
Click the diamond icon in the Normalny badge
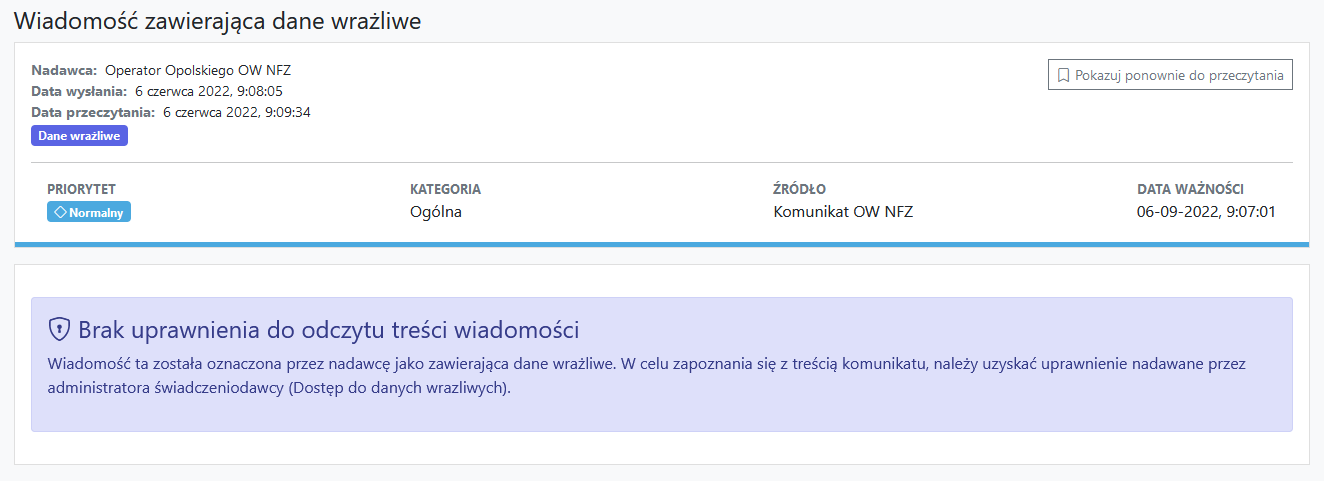point(60,212)
